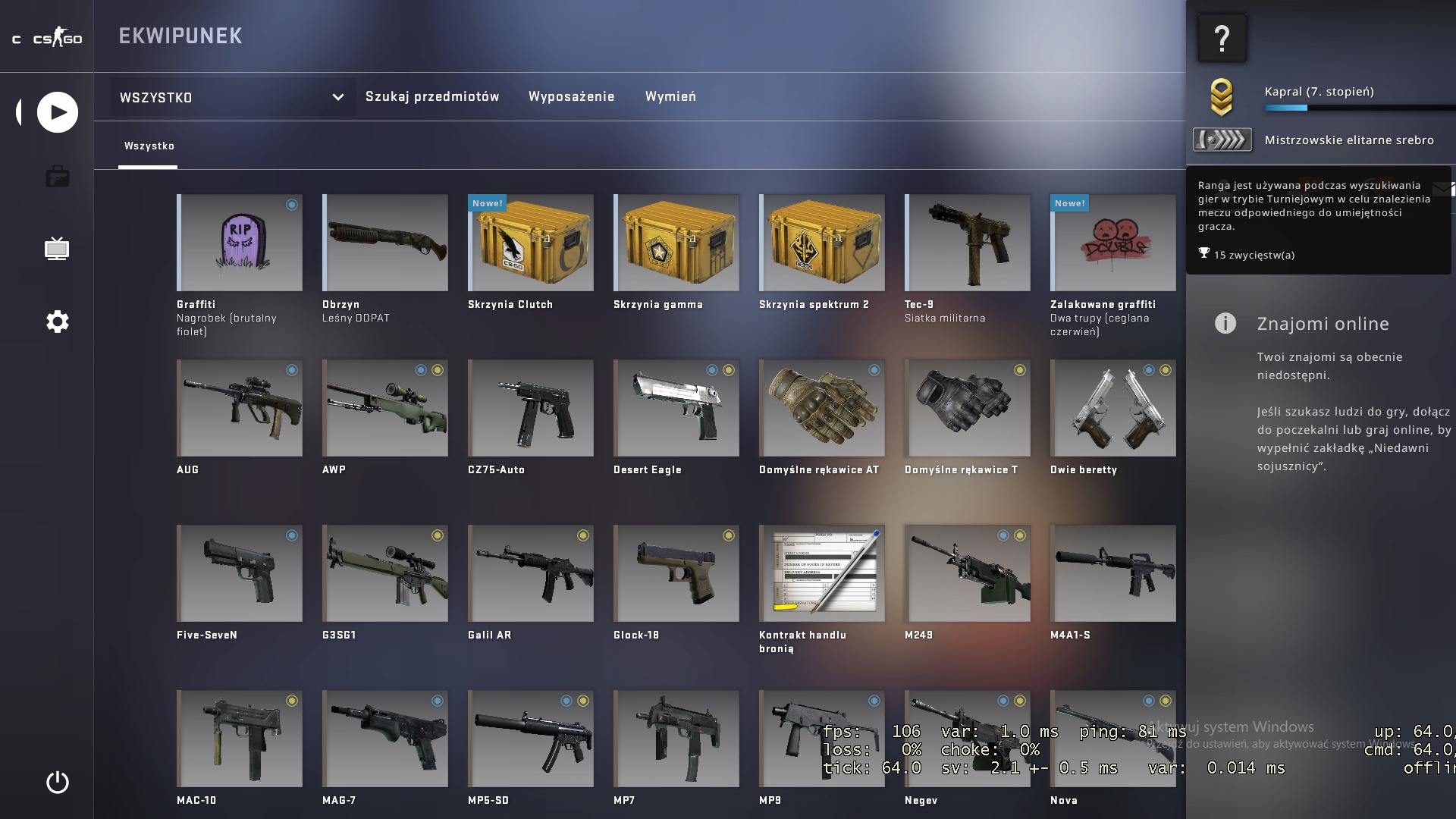Select the Dwie beretty tile
Viewport: 1456px width, 819px height.
[1113, 408]
